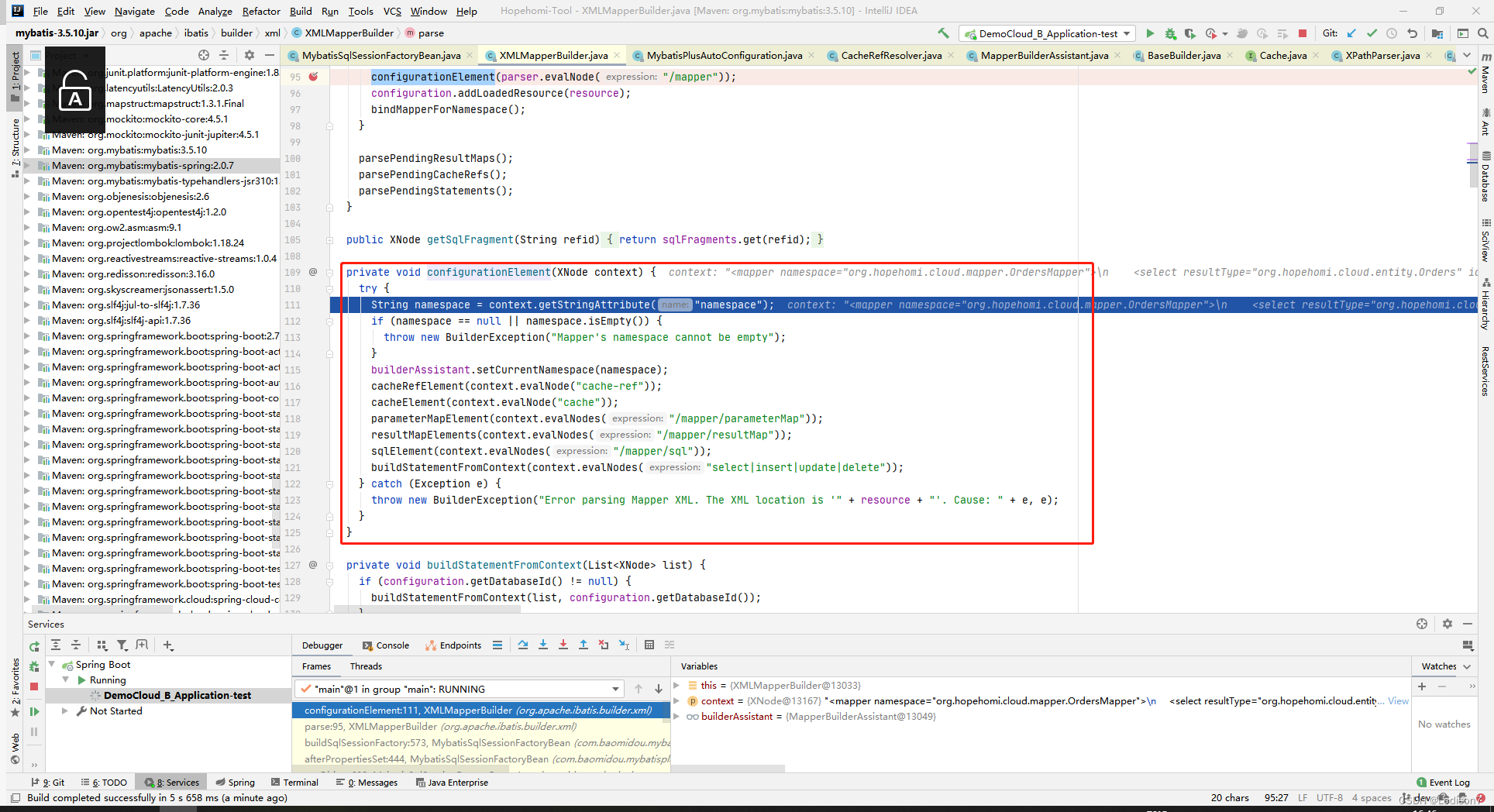
Task: Click editor vertical scrollbar marker stripe
Action: click(x=1472, y=163)
